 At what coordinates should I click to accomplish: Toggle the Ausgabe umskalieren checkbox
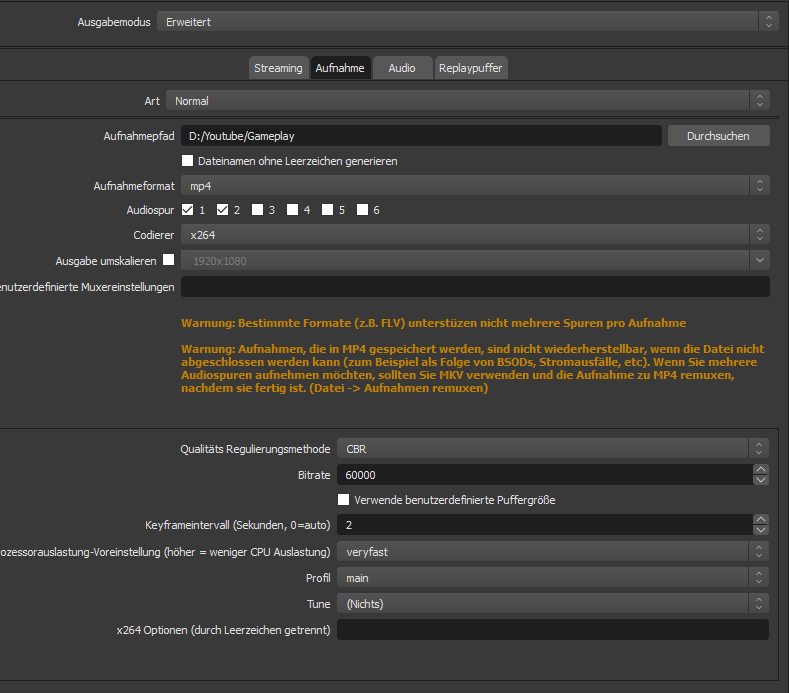(x=169, y=260)
